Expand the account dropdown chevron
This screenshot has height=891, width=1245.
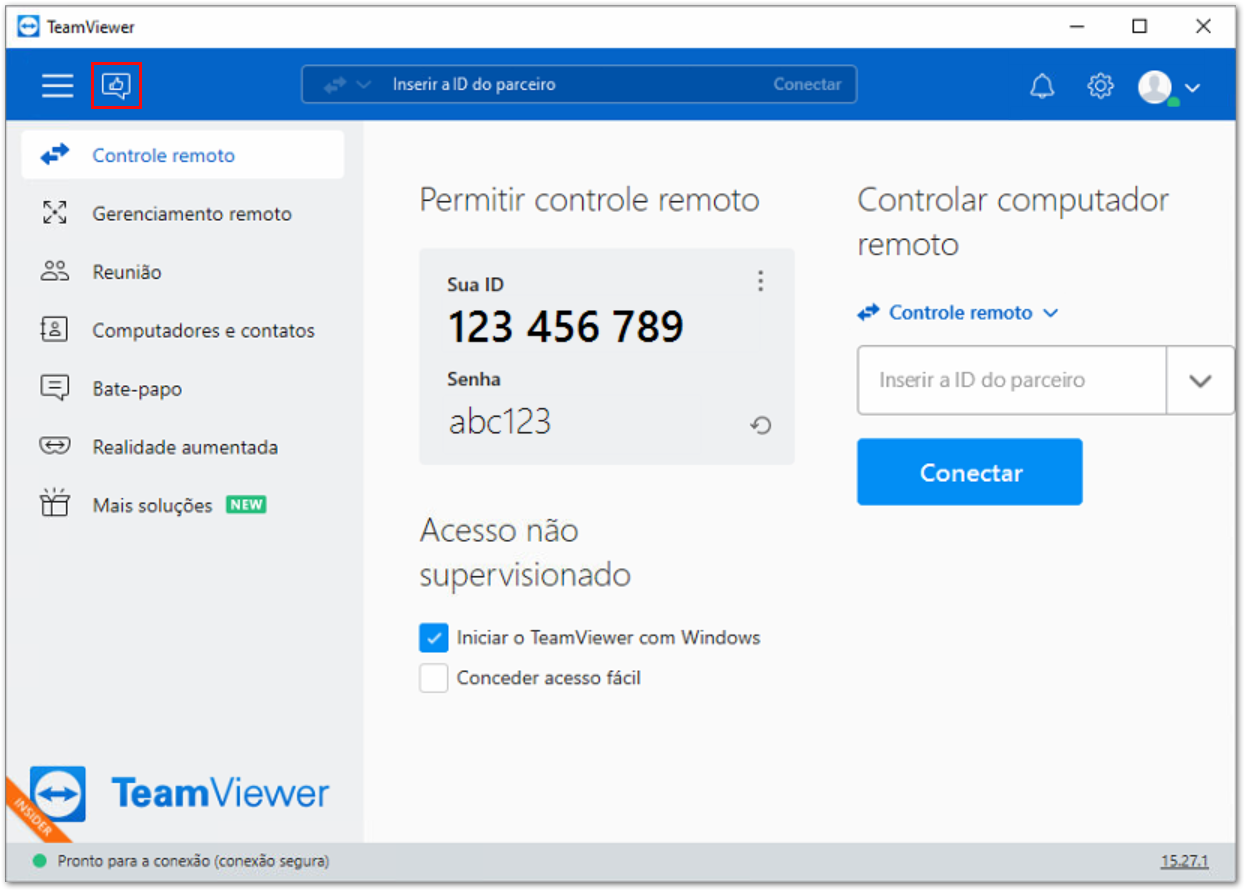[x=1192, y=87]
